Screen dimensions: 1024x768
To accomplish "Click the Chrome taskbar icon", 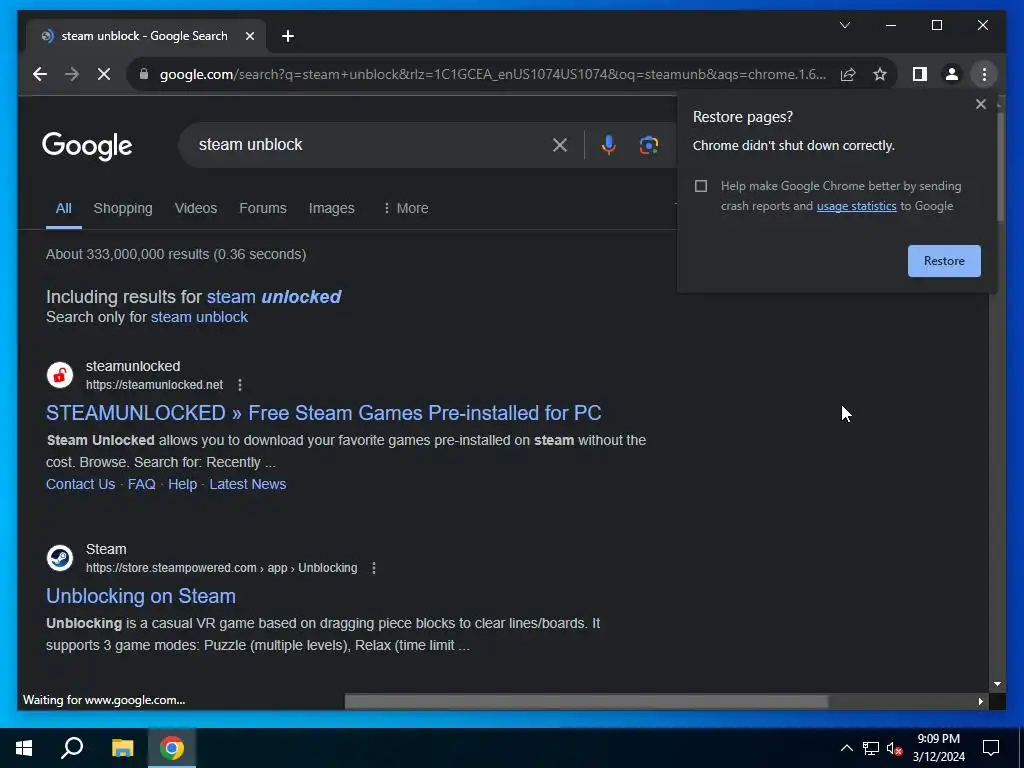I will tap(172, 748).
